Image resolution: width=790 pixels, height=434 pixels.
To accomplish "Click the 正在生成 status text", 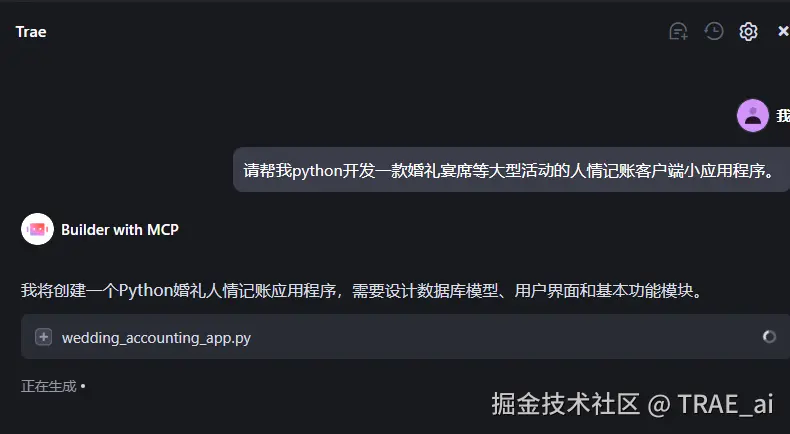I will [x=48, y=386].
